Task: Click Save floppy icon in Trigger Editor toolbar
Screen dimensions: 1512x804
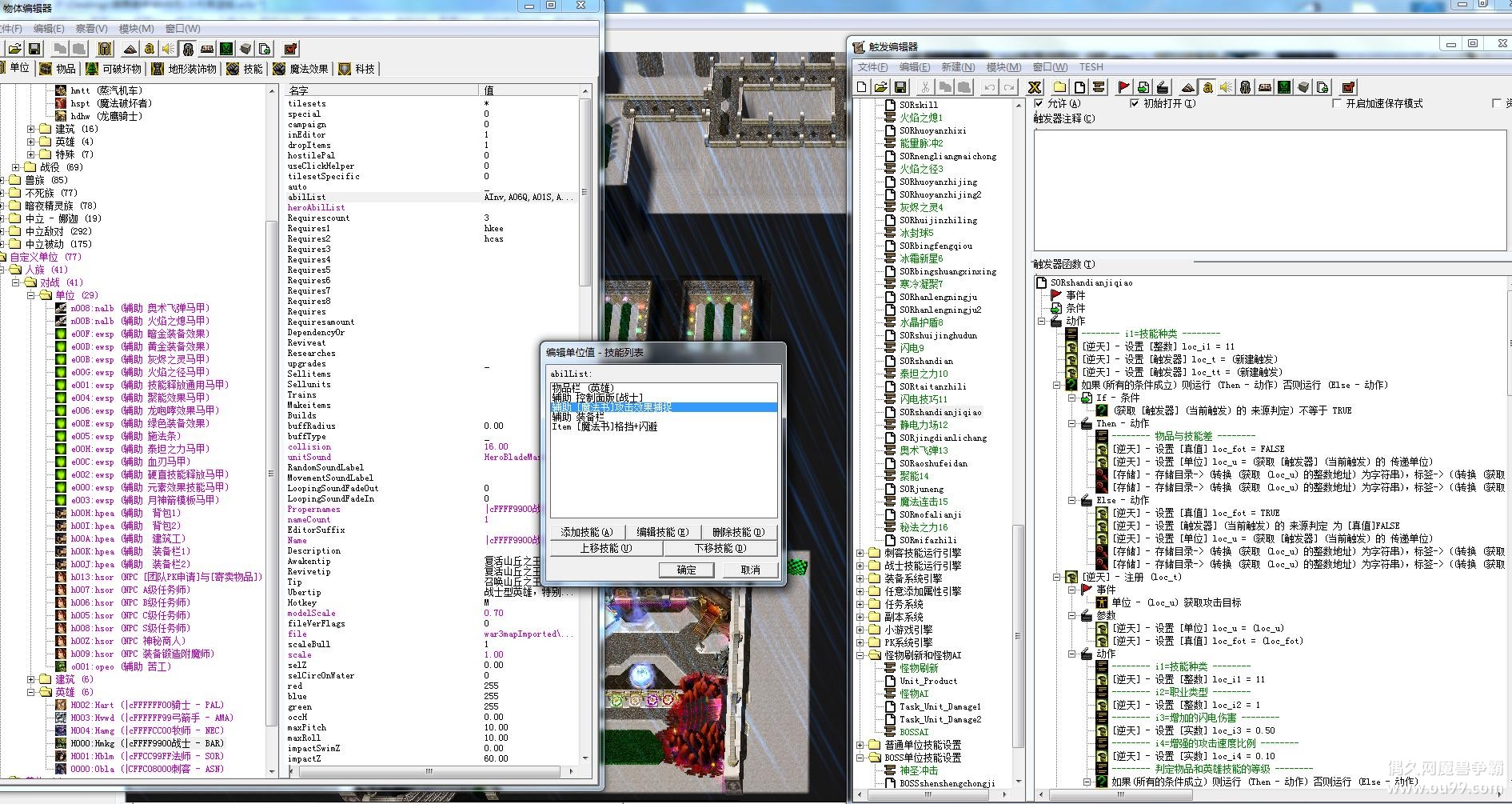Action: (900, 87)
